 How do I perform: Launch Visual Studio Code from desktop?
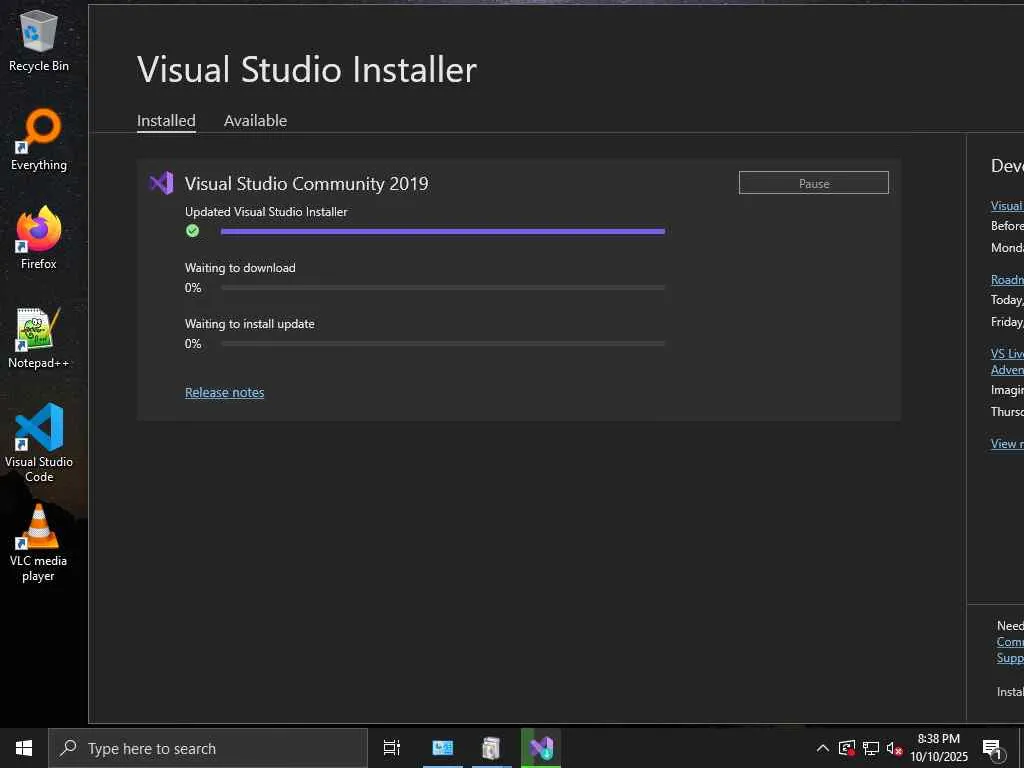click(x=39, y=443)
